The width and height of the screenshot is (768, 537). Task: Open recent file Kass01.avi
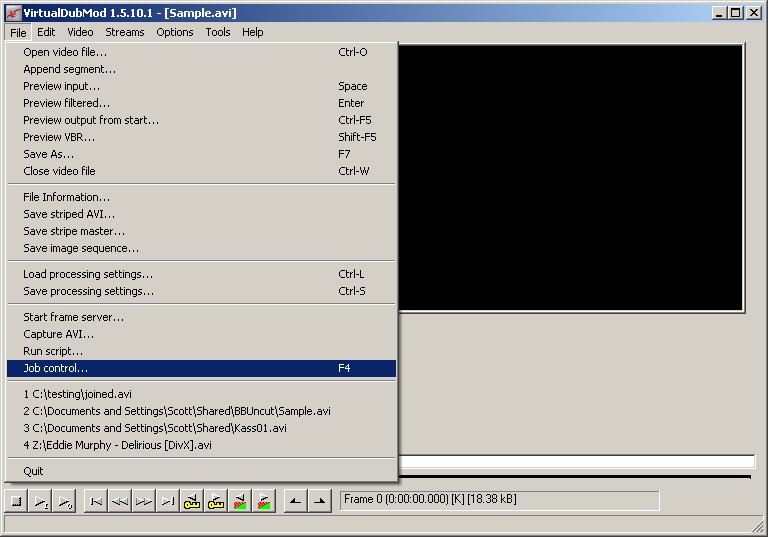click(201, 428)
